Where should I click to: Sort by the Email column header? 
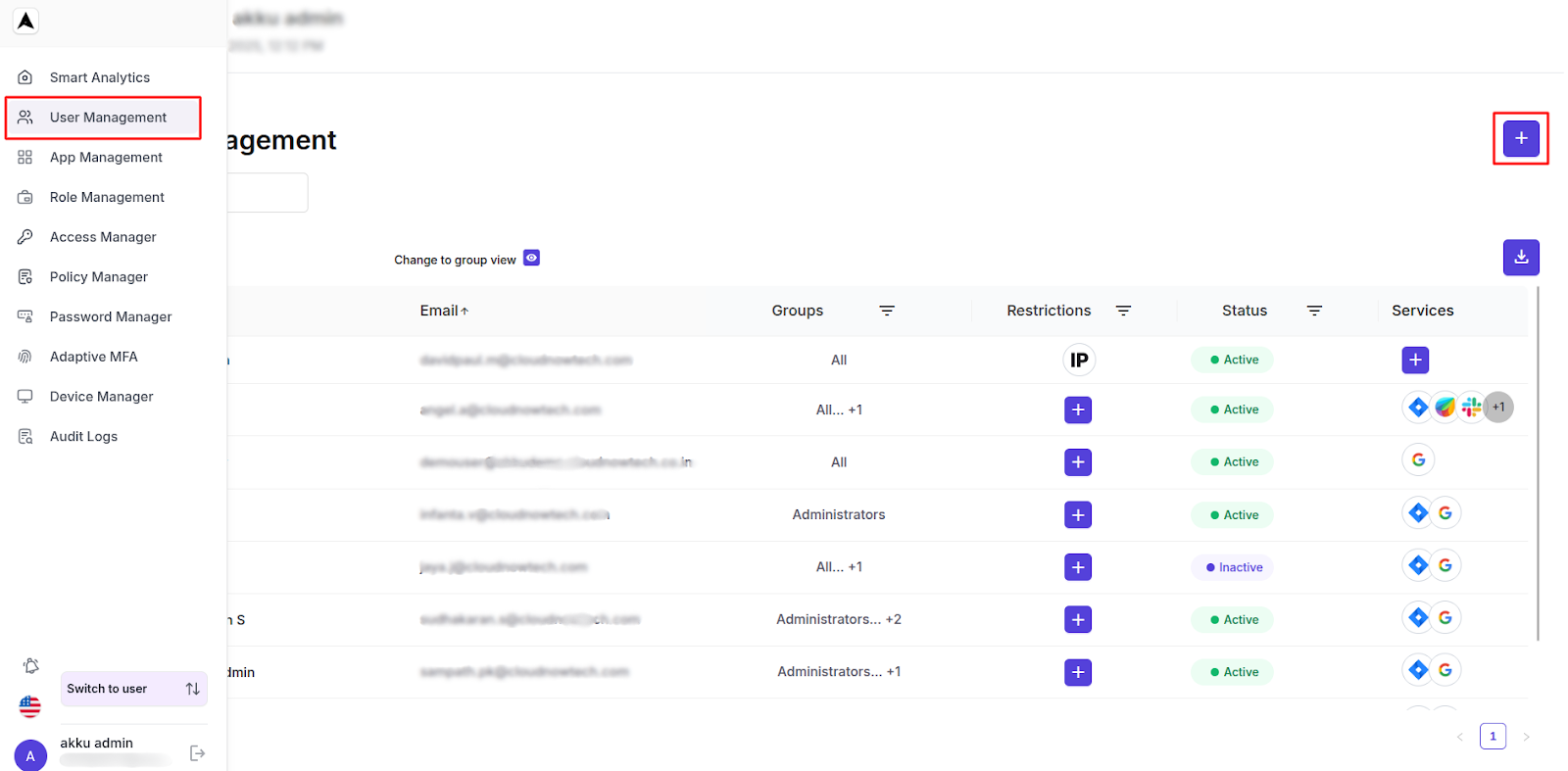[x=444, y=311]
